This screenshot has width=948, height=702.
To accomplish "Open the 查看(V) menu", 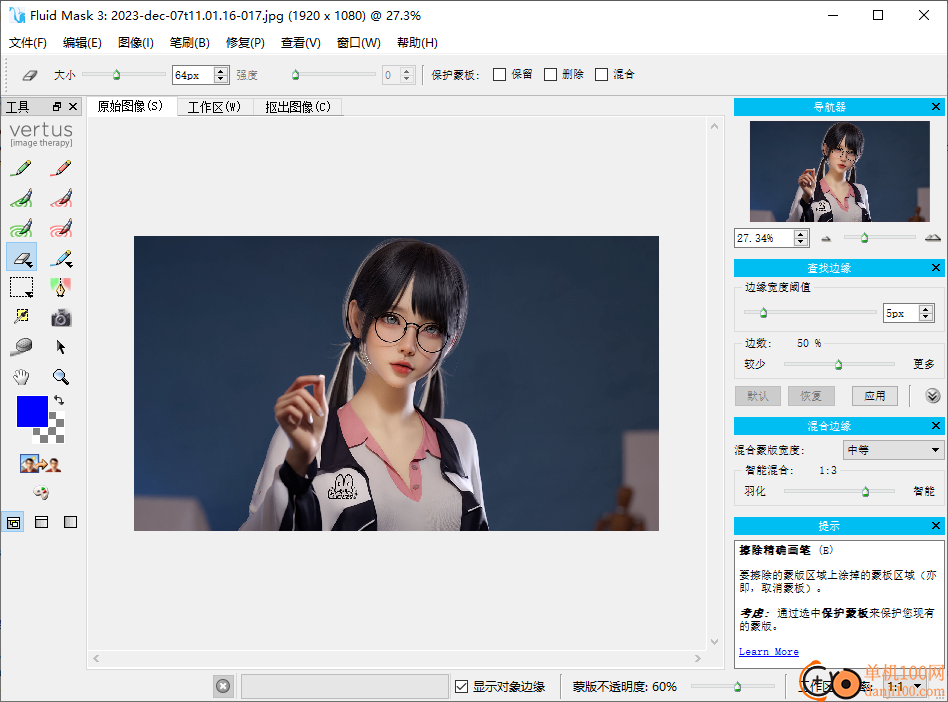I will [300, 42].
